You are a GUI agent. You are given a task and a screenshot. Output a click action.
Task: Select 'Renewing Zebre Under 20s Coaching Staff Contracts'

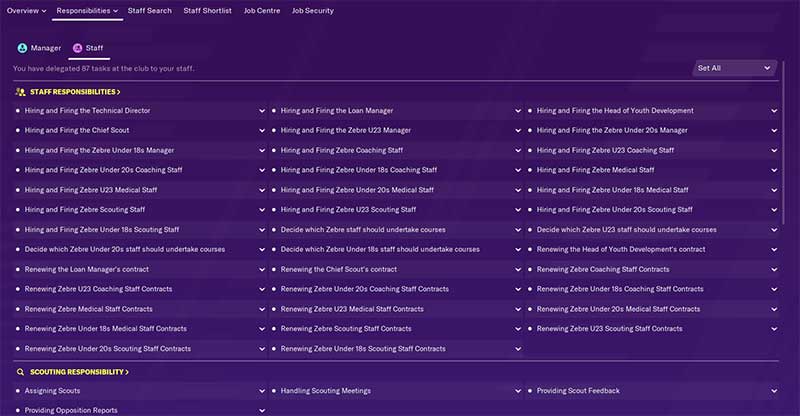click(x=365, y=289)
